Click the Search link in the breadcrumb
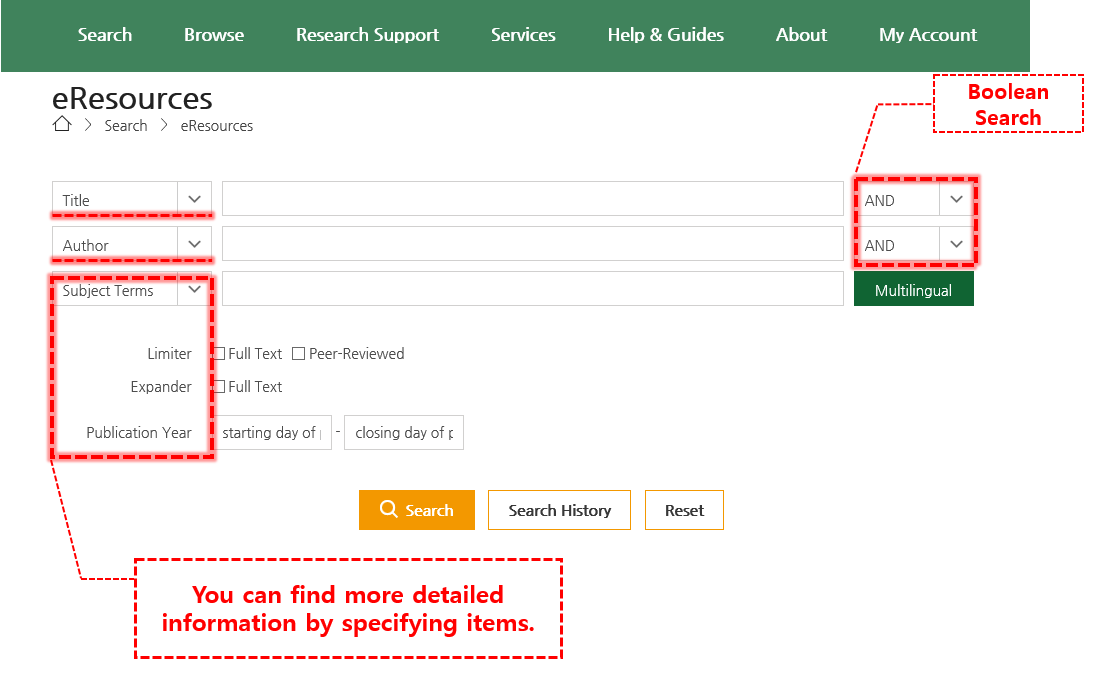 click(x=126, y=126)
